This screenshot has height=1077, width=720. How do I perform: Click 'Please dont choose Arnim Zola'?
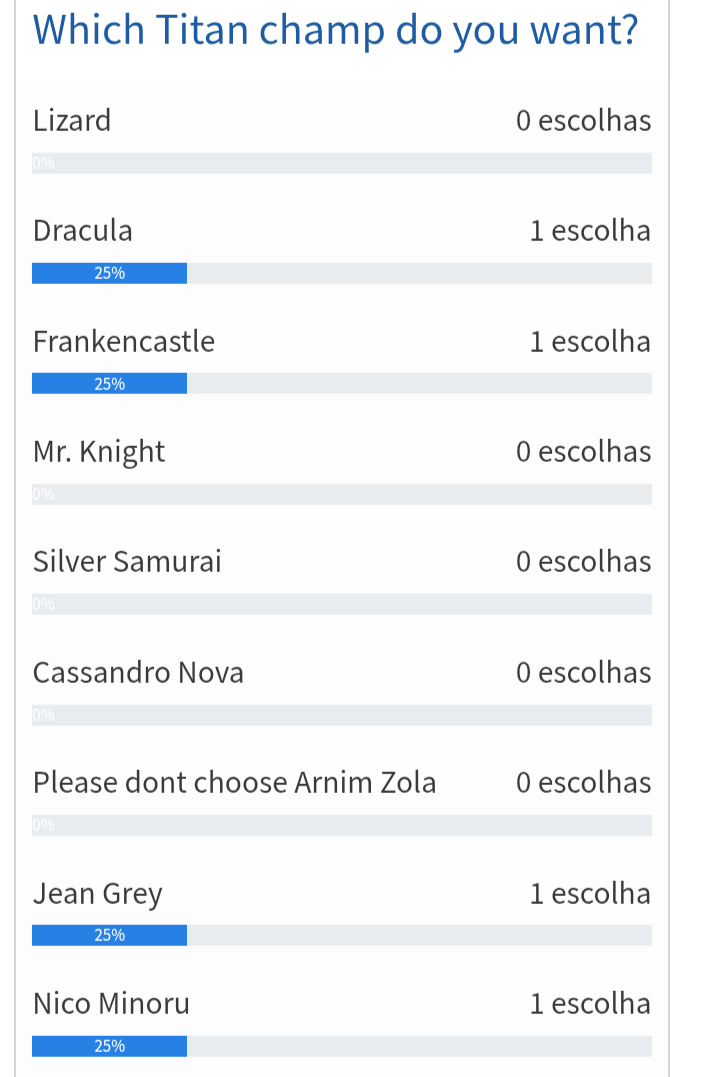pyautogui.click(x=234, y=783)
